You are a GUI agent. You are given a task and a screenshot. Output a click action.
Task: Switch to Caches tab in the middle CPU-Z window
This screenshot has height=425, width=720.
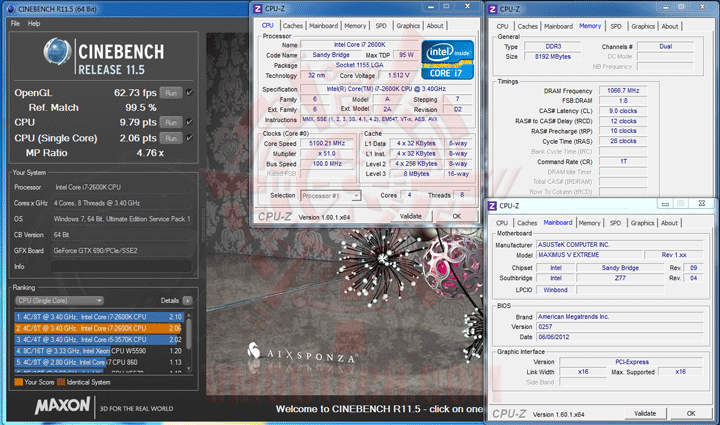coord(292,26)
